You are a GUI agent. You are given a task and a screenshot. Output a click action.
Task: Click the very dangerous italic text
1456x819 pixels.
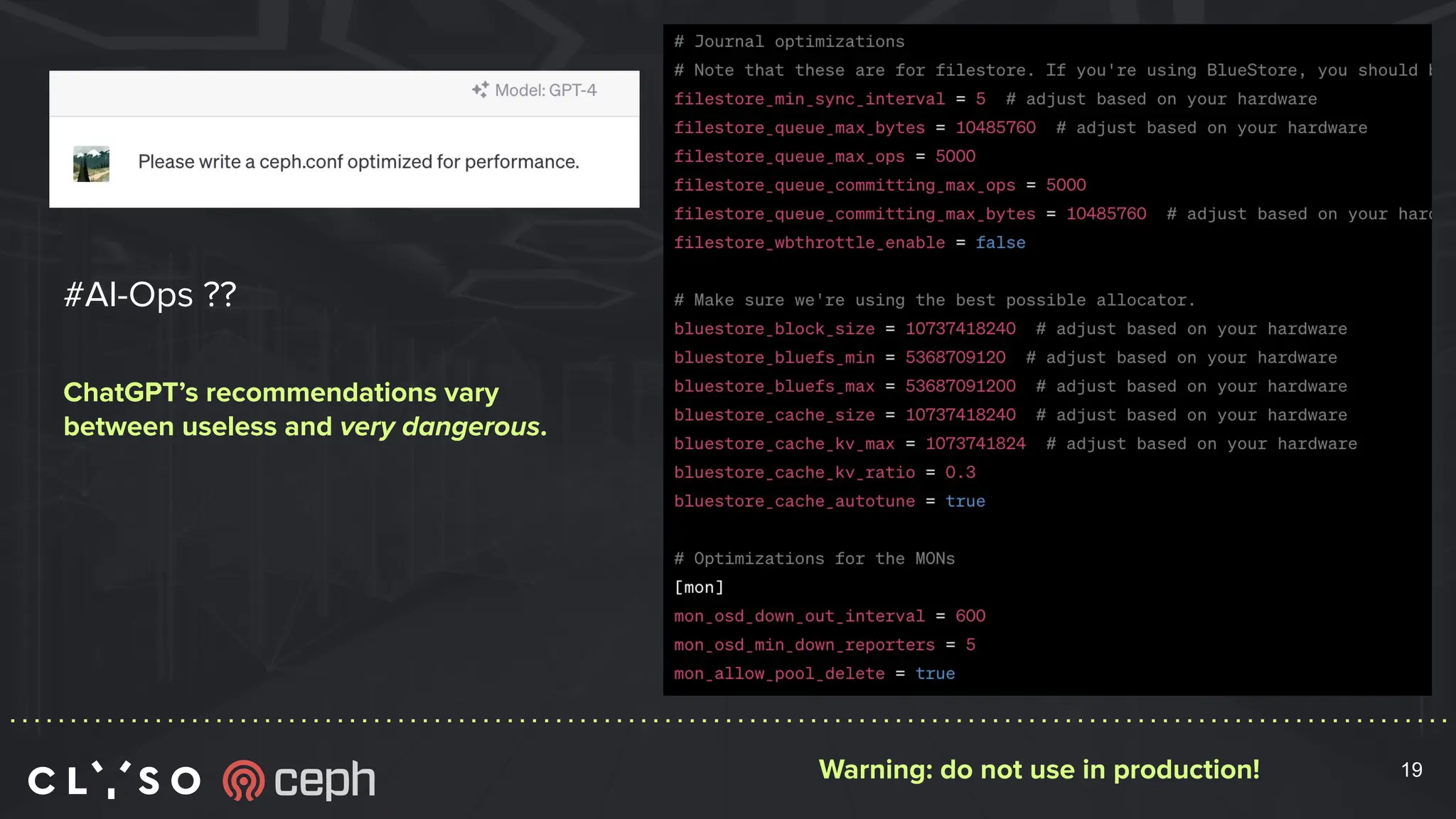click(439, 427)
